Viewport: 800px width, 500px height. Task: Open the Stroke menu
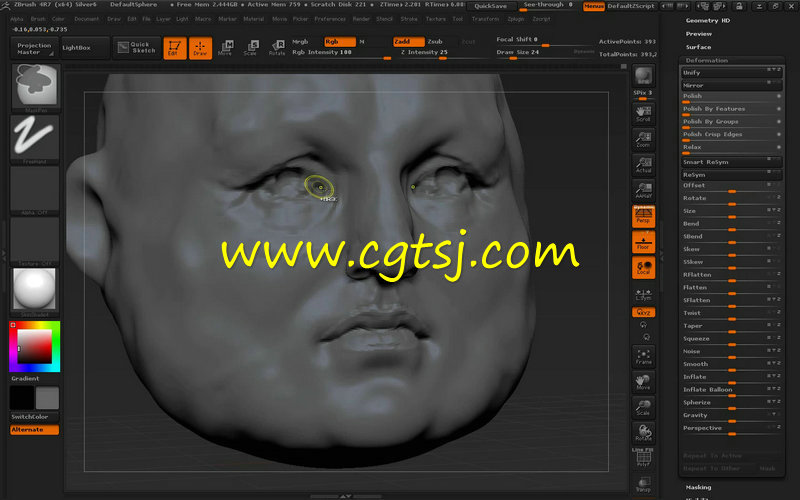coord(409,19)
